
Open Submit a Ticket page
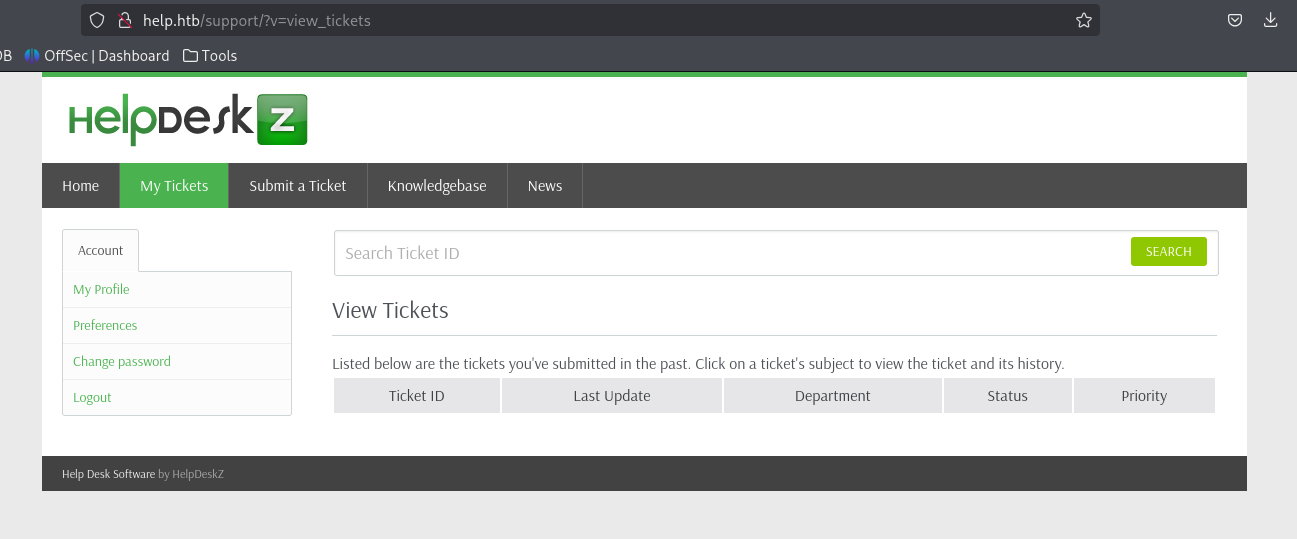click(298, 186)
